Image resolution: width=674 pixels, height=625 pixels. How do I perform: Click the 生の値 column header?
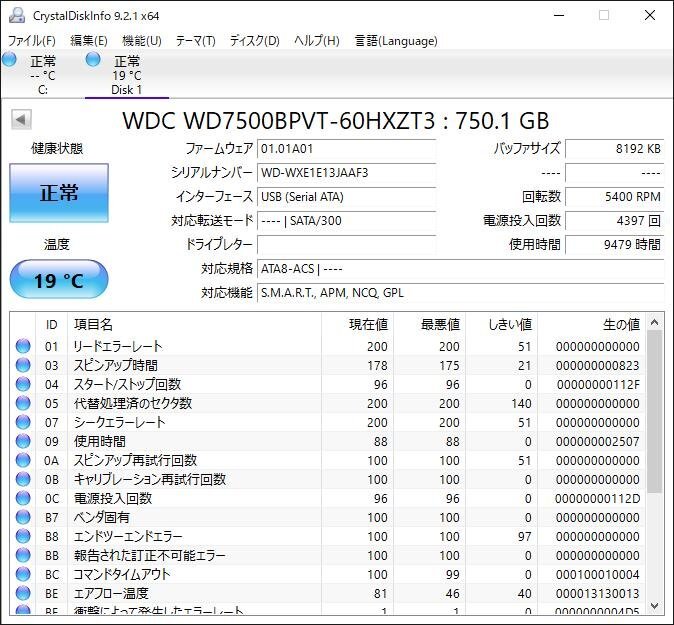point(591,325)
